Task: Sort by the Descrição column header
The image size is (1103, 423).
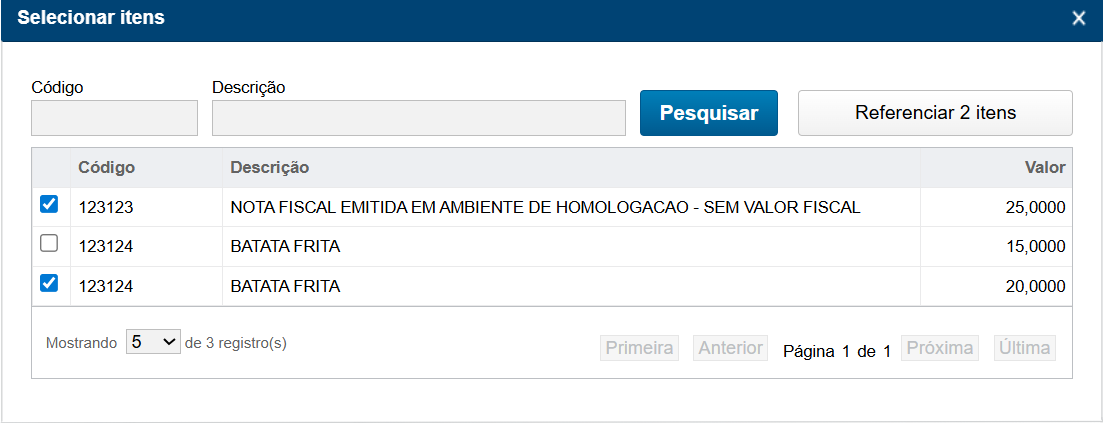Action: coord(270,167)
